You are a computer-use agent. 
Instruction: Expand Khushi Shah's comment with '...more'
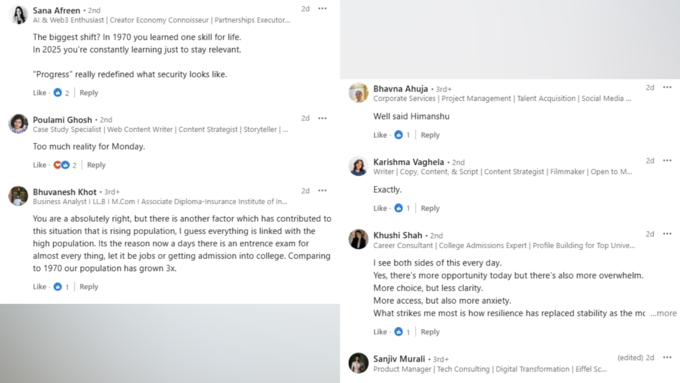point(664,313)
